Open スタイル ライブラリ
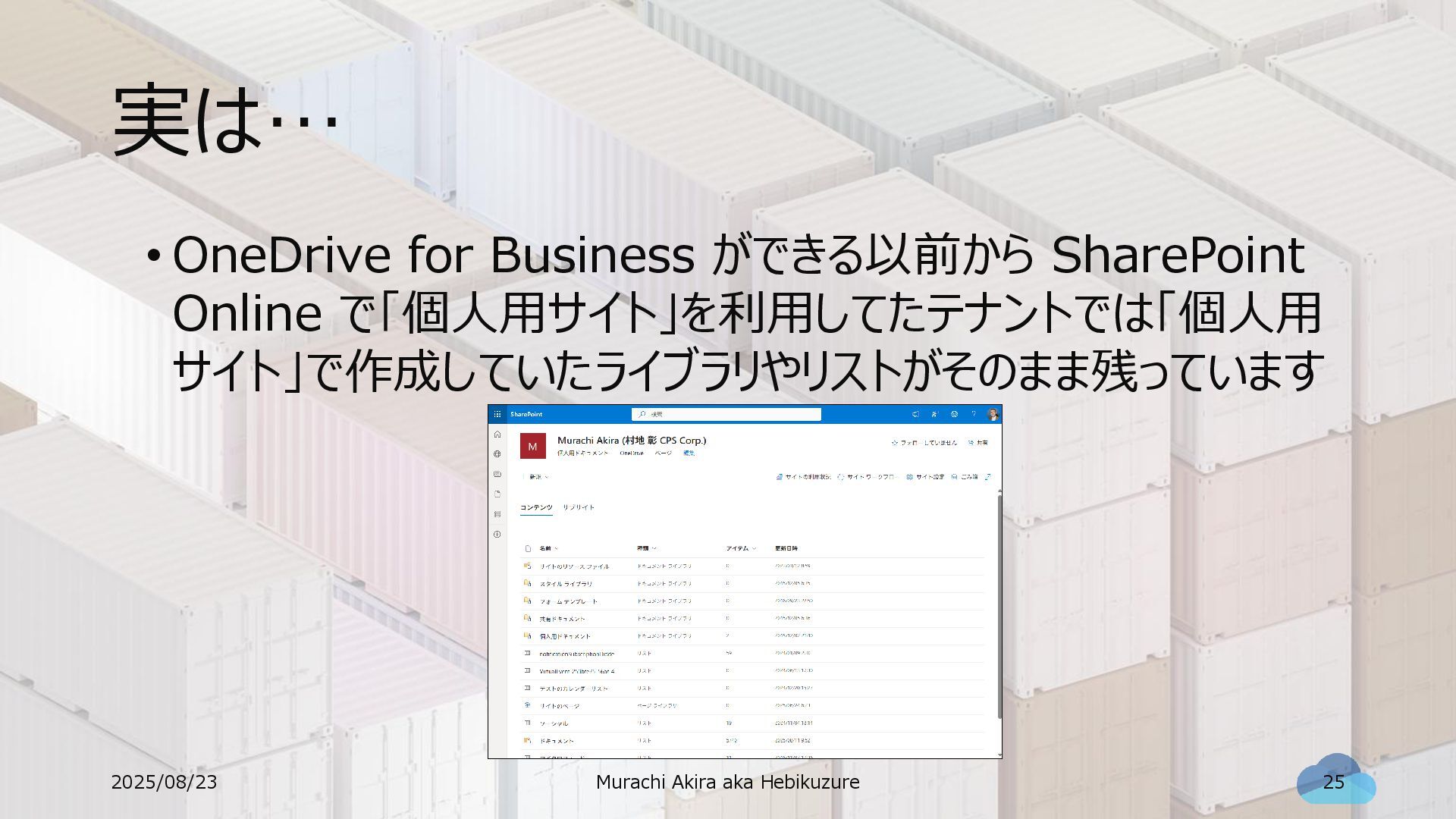This screenshot has height=819, width=1456. pyautogui.click(x=566, y=584)
